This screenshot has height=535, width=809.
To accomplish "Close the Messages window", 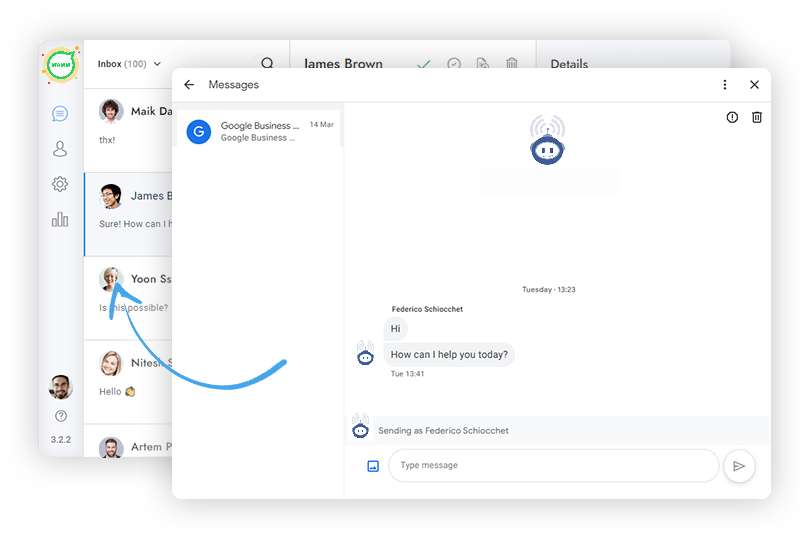I will (x=754, y=85).
